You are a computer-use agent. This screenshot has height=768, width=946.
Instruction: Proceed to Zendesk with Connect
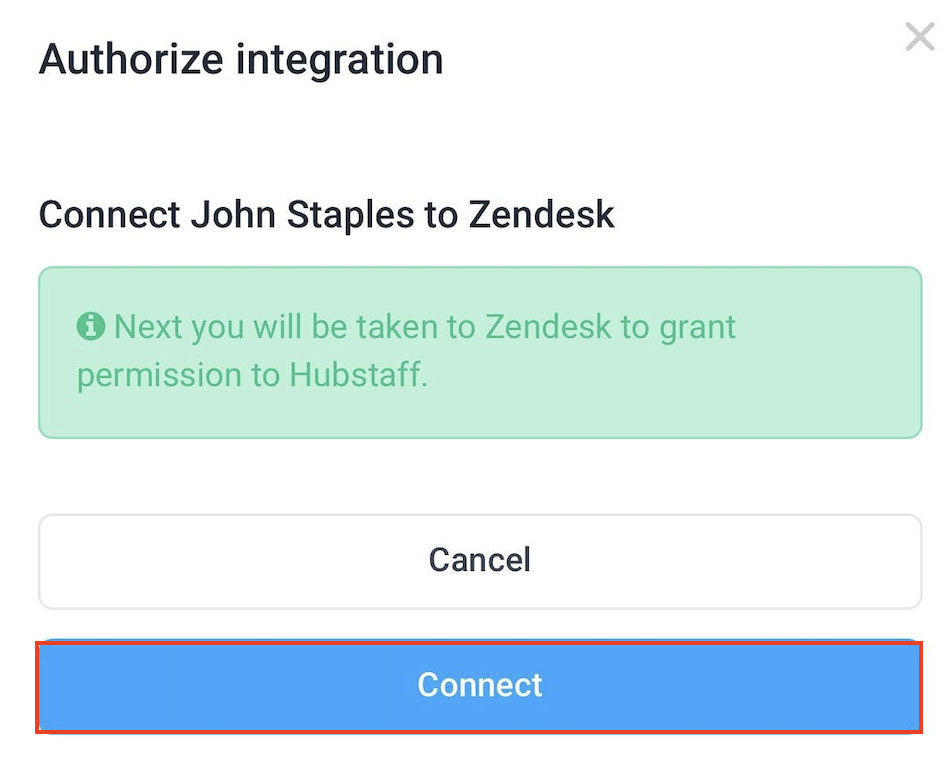(x=480, y=687)
